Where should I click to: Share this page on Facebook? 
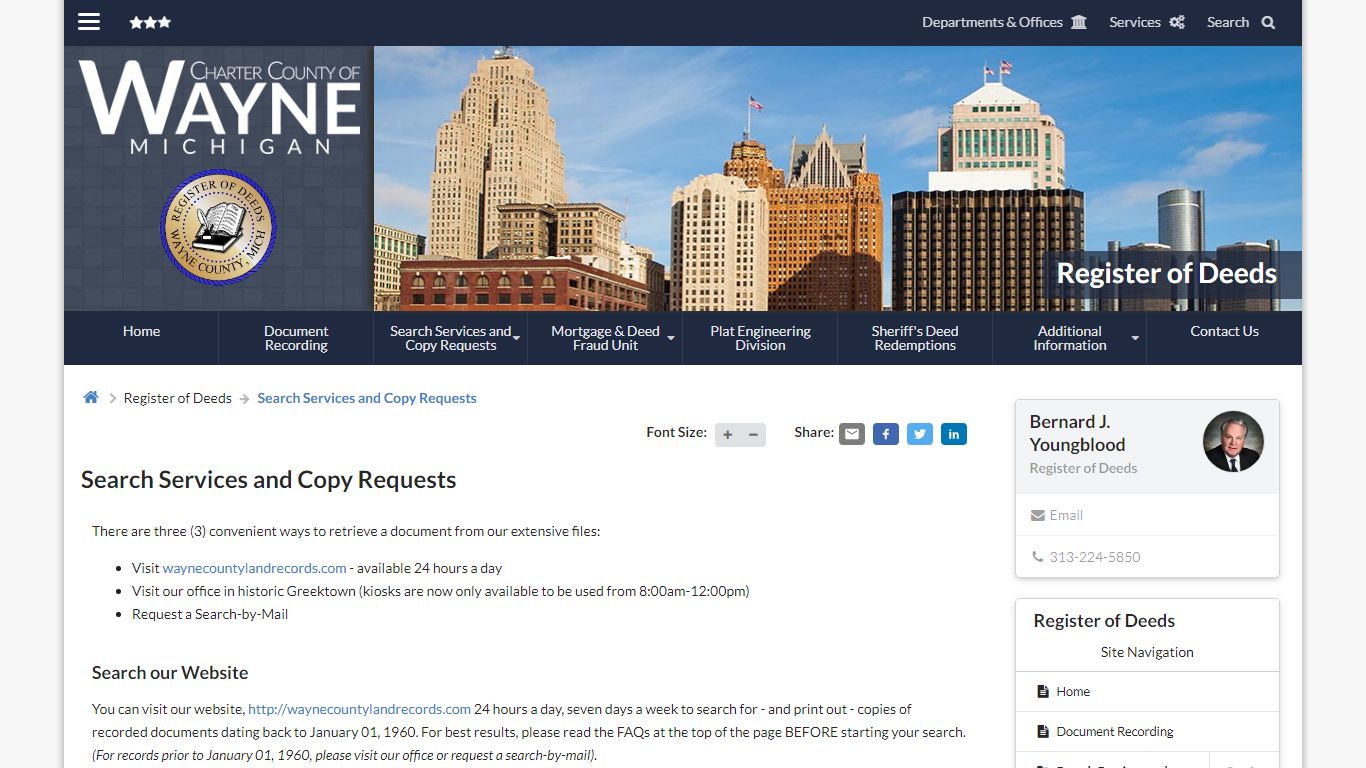point(885,433)
